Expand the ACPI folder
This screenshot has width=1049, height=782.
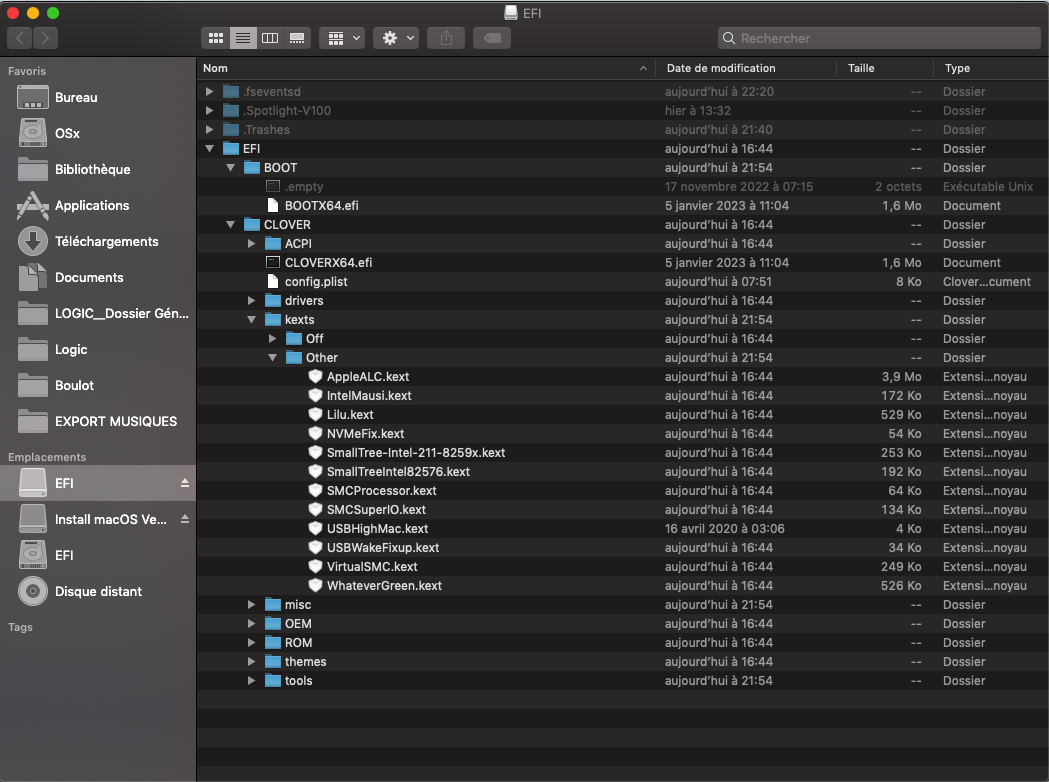252,243
